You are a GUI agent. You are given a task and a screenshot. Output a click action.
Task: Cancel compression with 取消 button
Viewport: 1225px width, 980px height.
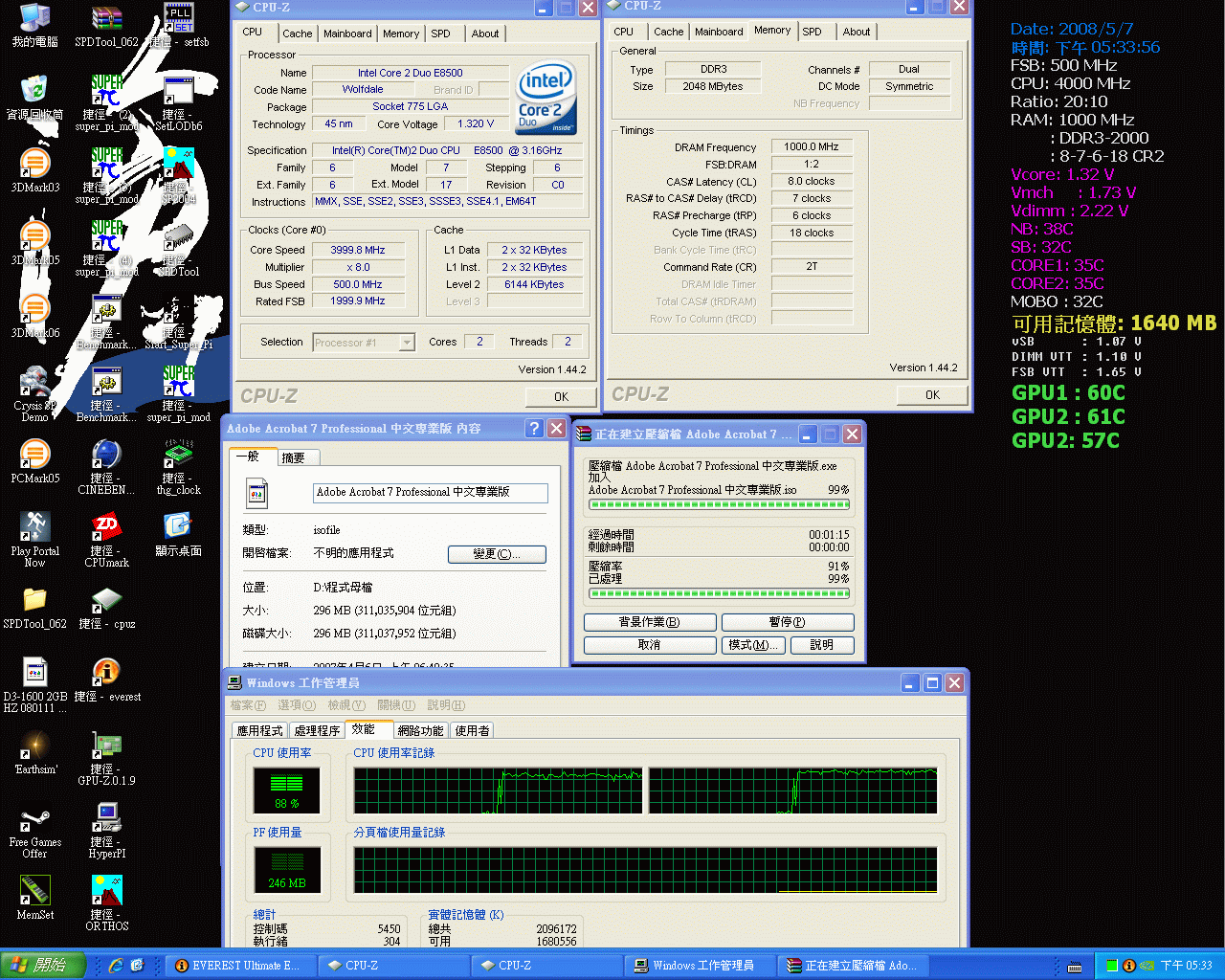pos(650,645)
